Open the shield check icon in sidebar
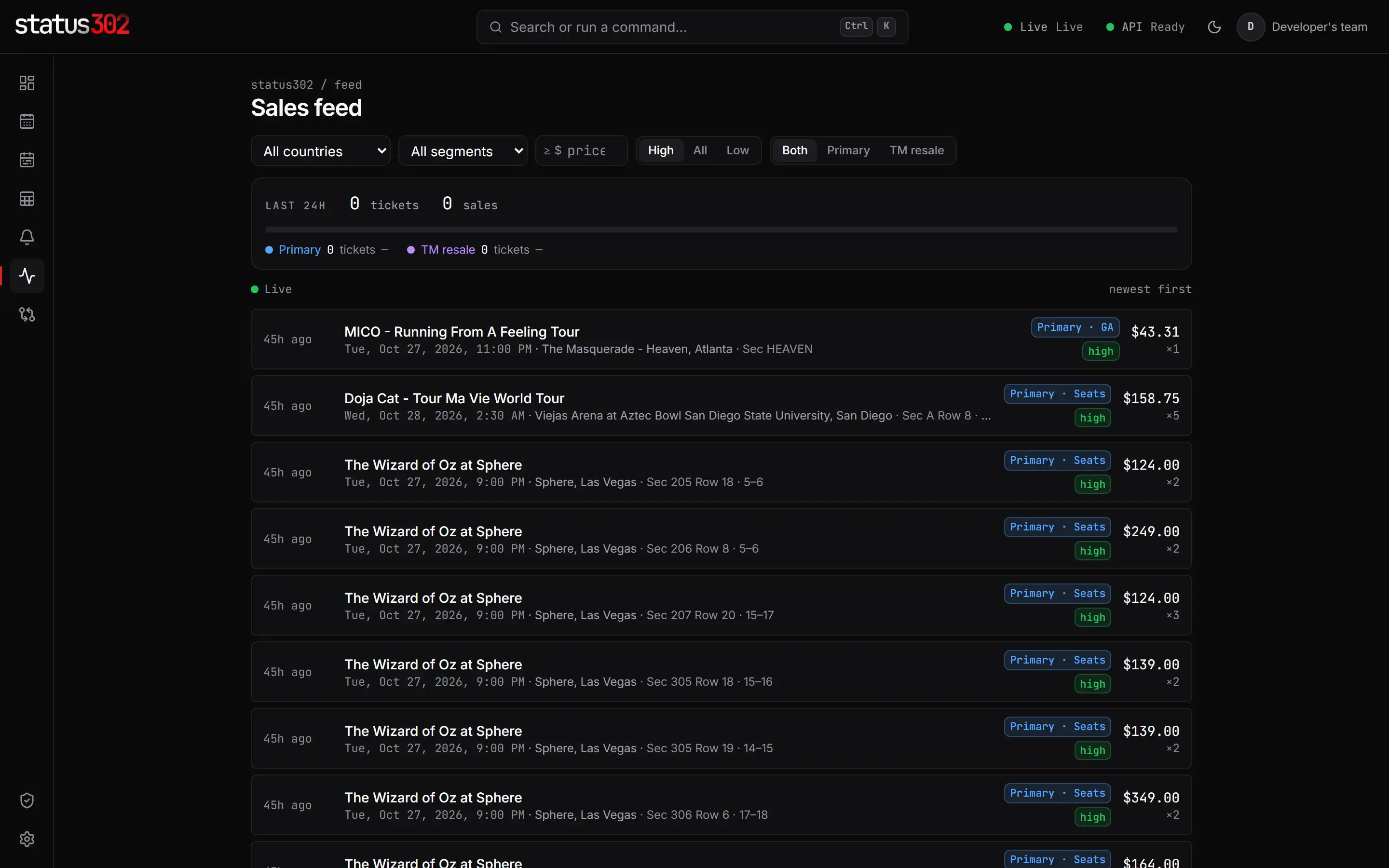Image resolution: width=1389 pixels, height=868 pixels. click(x=27, y=800)
